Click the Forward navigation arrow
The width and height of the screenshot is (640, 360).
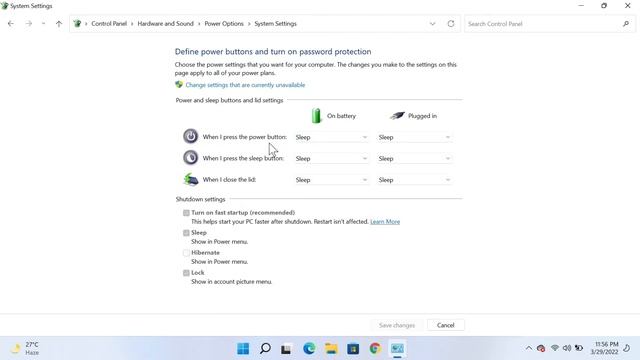(x=29, y=24)
